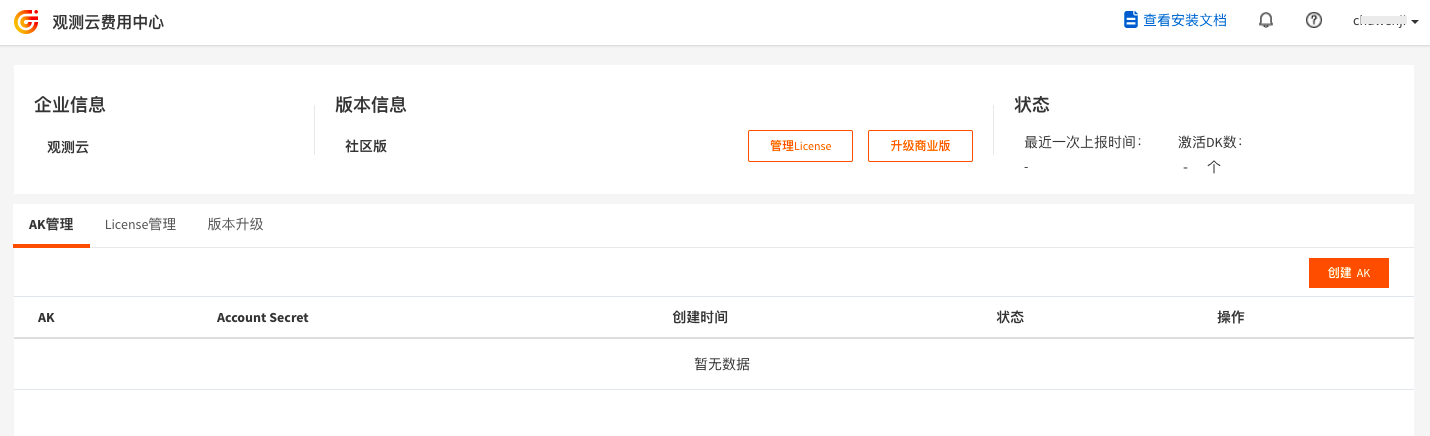Screen dimensions: 1430x436
Task: Select the AK管理 tab
Action: 51,225
